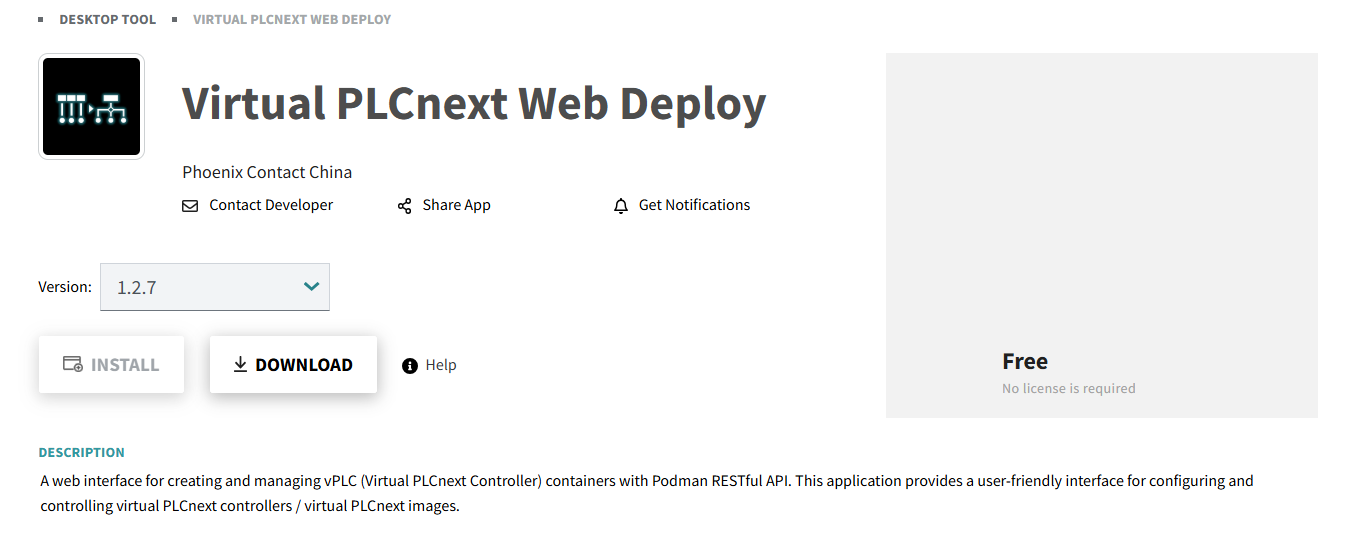Click the chevron arrow in the version selector
Image resolution: width=1348 pixels, height=548 pixels.
coord(311,287)
